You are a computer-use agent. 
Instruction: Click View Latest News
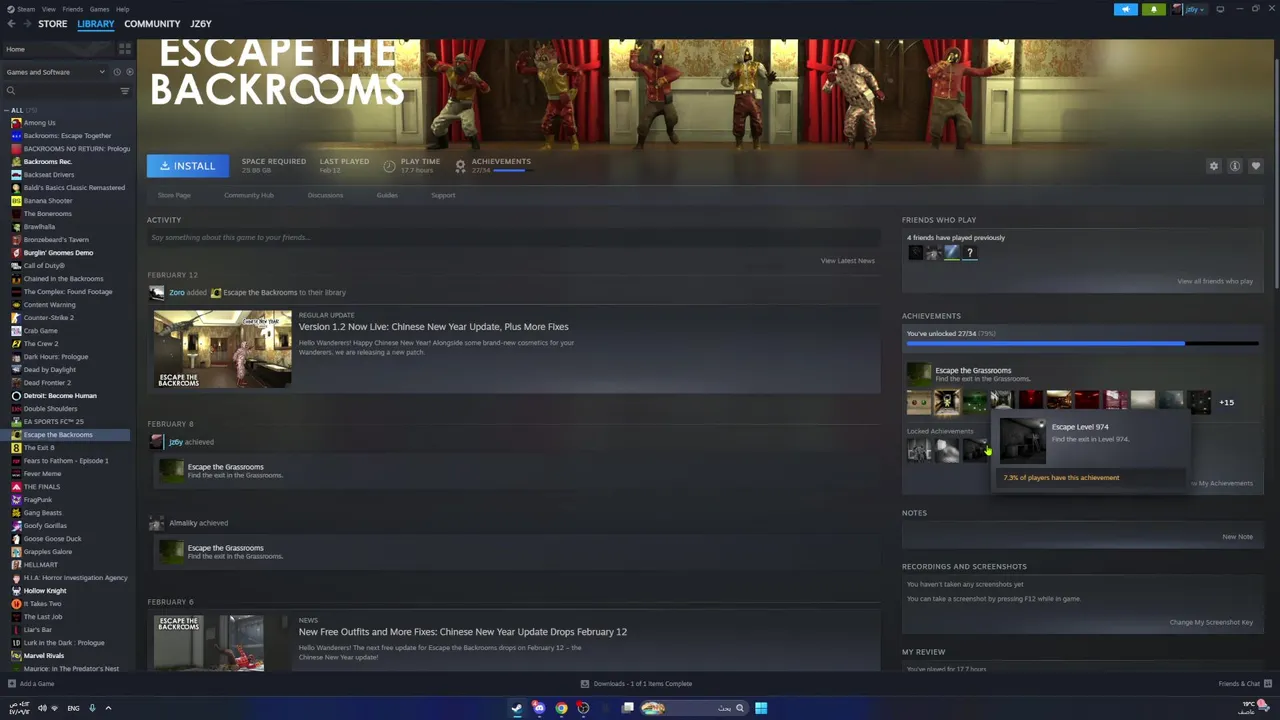pyautogui.click(x=848, y=261)
